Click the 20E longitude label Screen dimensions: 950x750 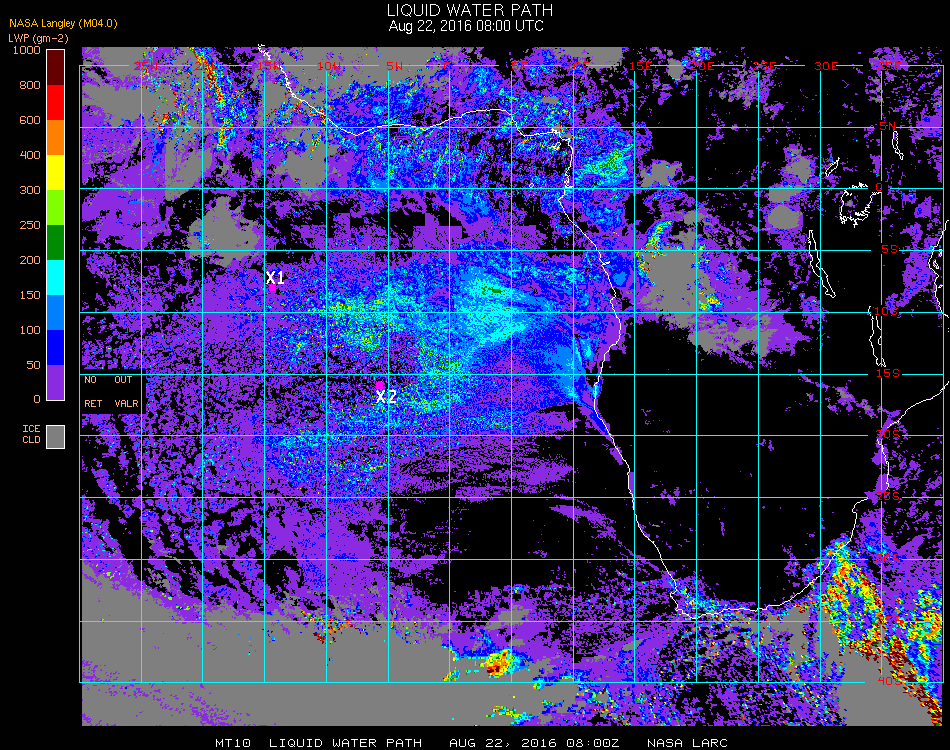pyautogui.click(x=702, y=66)
